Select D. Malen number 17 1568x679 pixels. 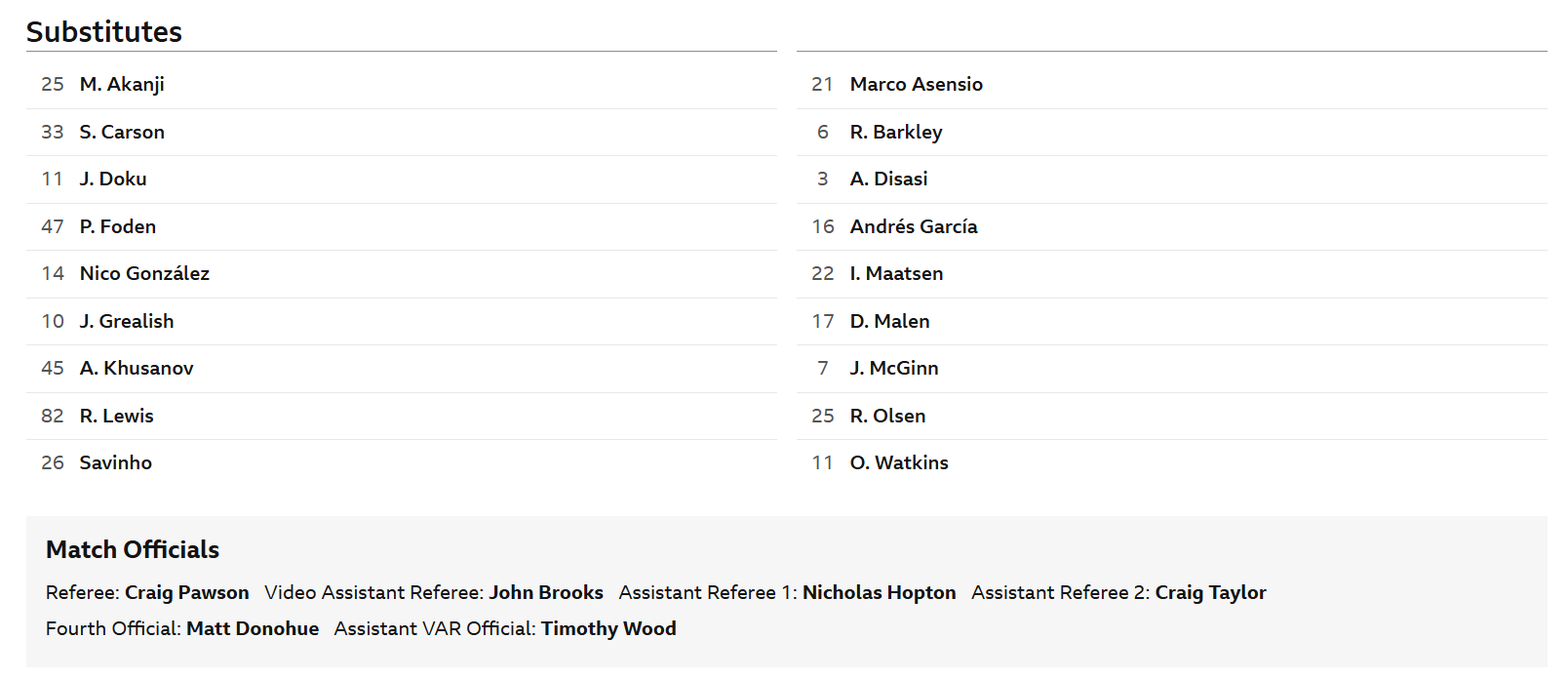coord(823,321)
